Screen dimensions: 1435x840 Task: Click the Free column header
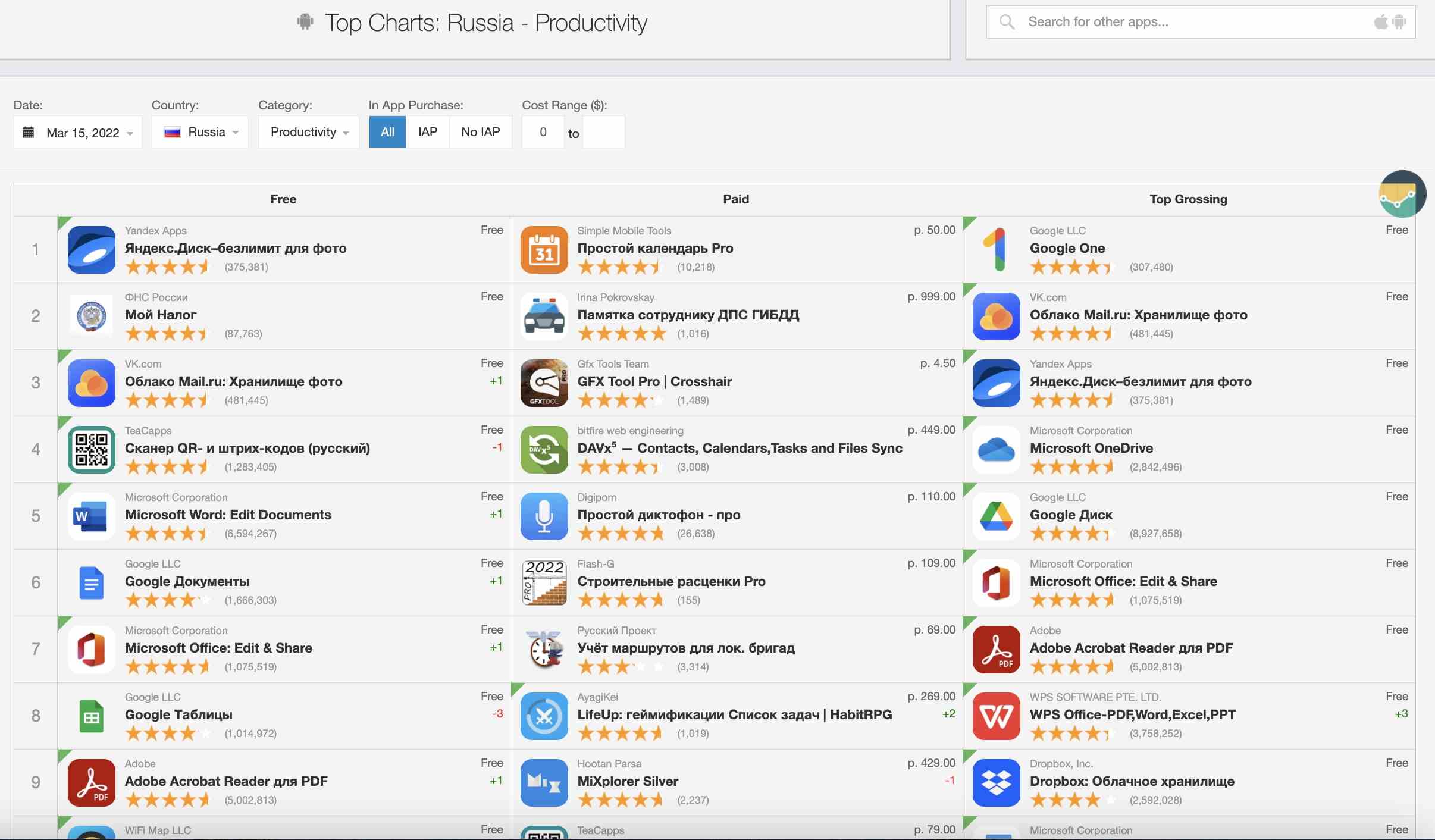(283, 199)
